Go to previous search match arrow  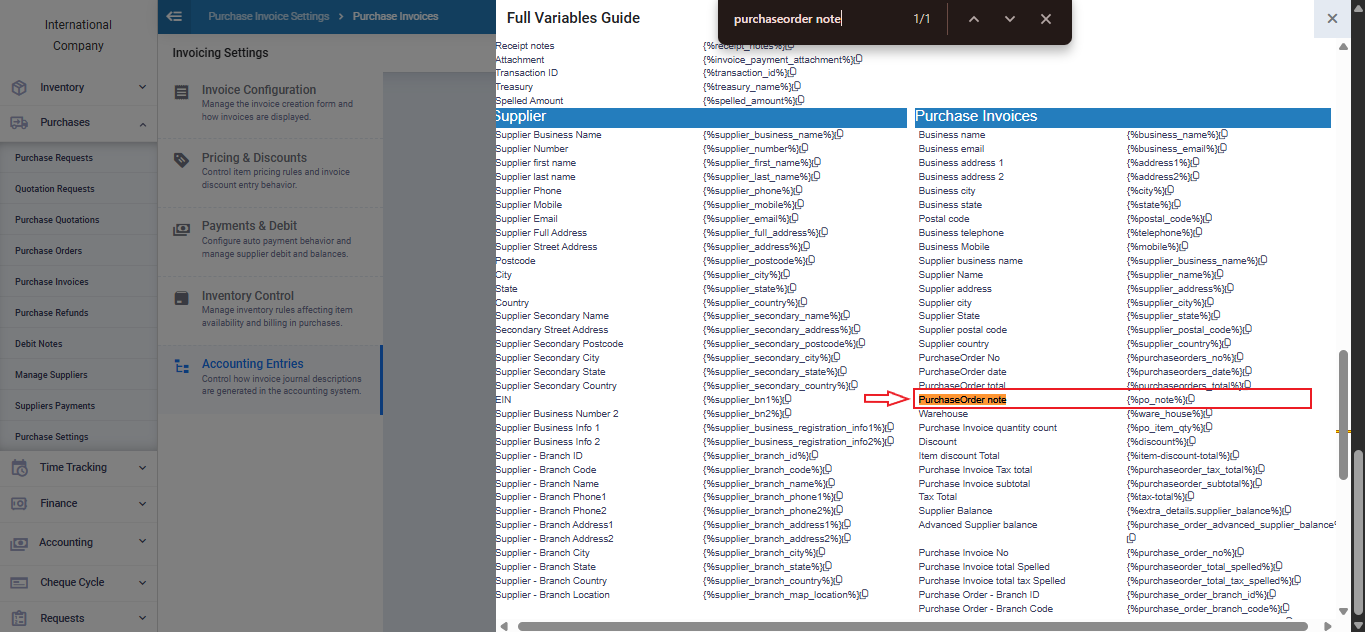[x=974, y=19]
